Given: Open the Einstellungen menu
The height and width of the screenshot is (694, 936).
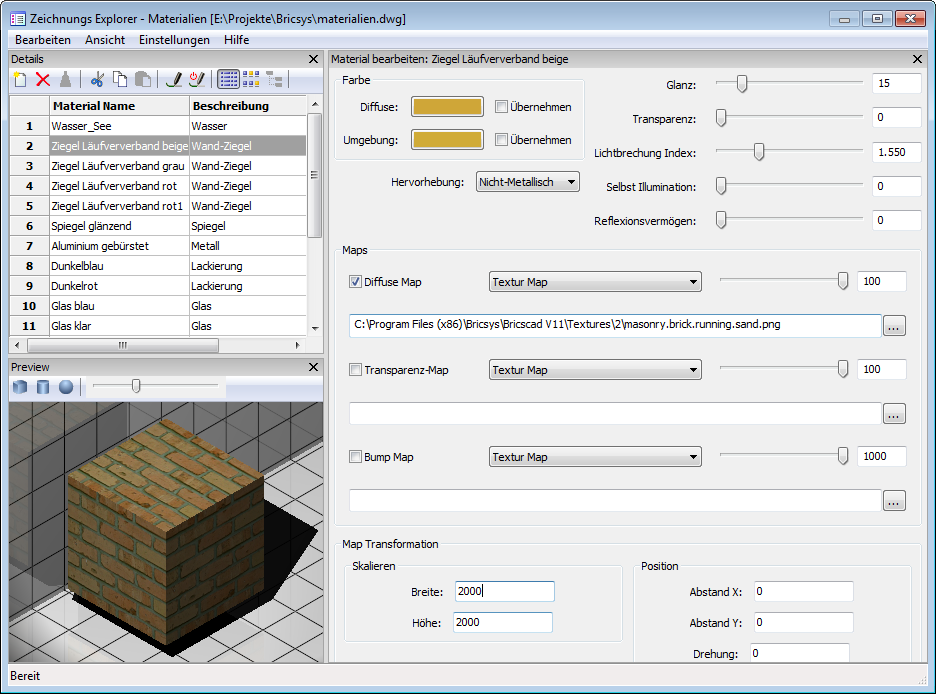Looking at the screenshot, I should 174,40.
